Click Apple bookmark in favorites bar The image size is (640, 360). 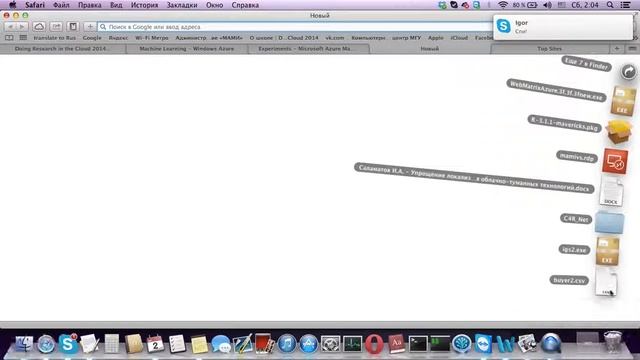coord(436,38)
